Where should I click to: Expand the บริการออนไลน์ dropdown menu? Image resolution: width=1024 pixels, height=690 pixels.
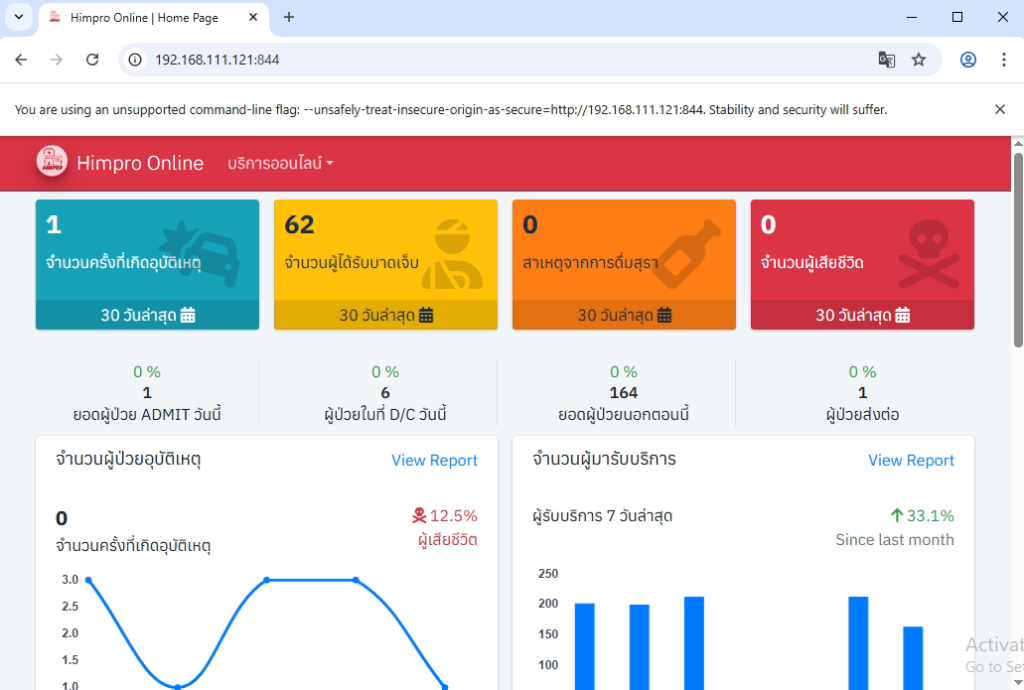point(280,163)
